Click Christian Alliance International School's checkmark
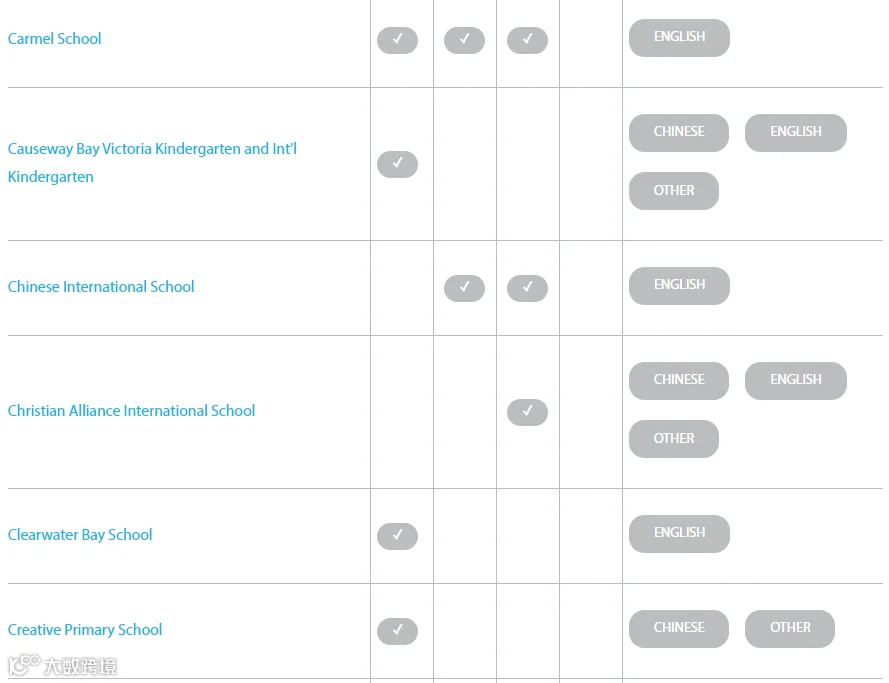The width and height of the screenshot is (889, 683). (527, 412)
